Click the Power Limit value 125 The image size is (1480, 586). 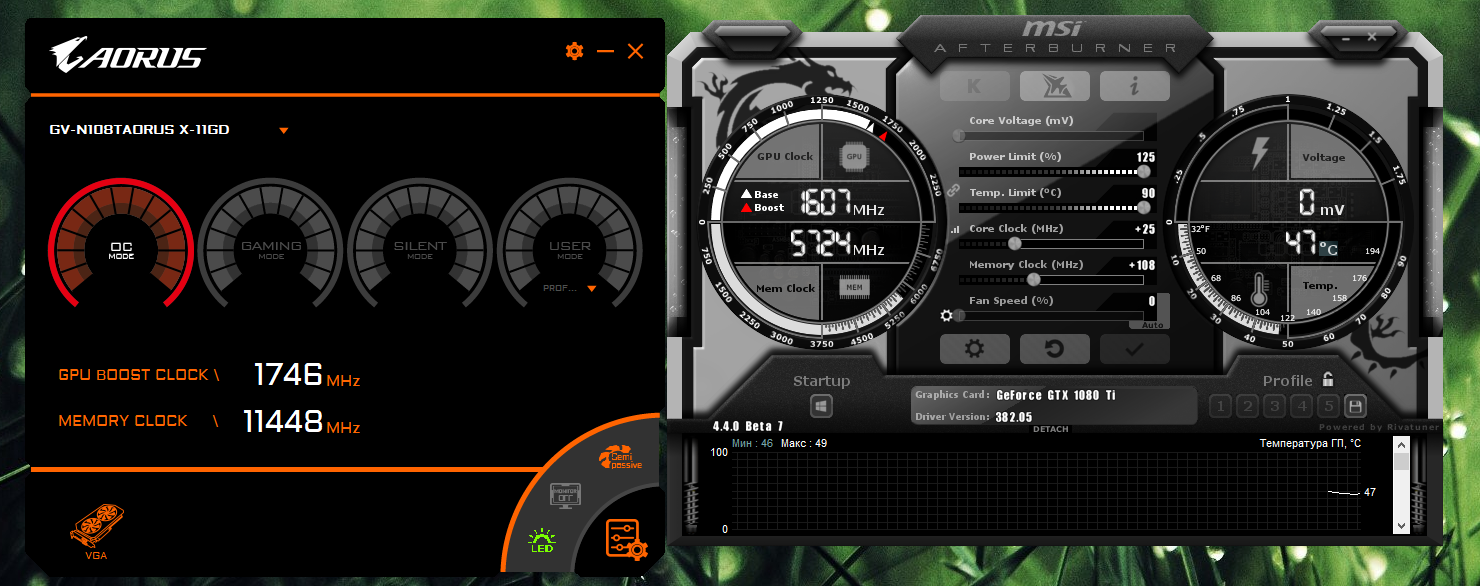(x=1146, y=157)
